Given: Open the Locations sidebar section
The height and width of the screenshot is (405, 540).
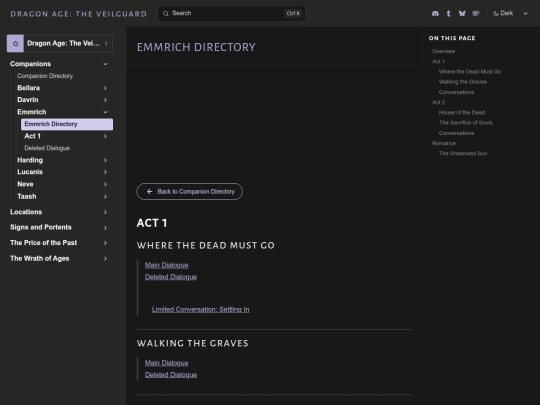Looking at the screenshot, I should coord(26,212).
